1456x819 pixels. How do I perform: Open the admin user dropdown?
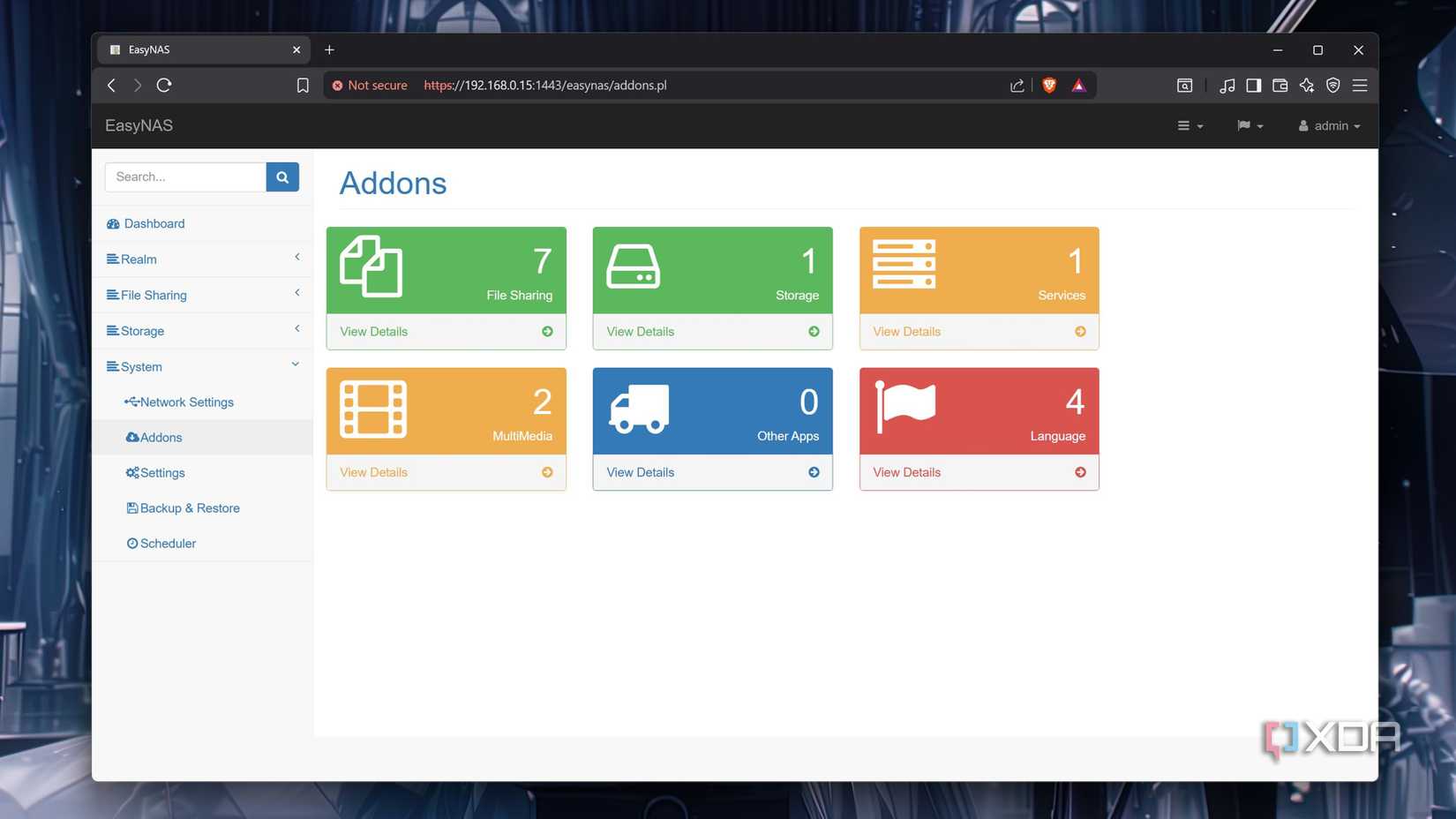pos(1329,126)
